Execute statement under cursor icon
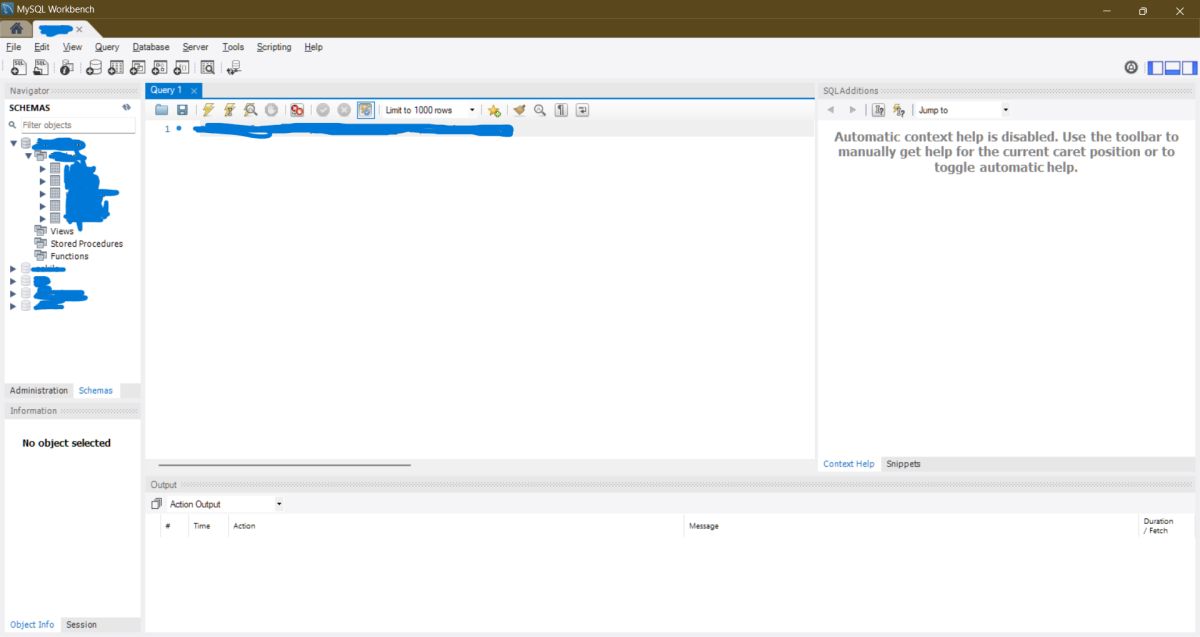Screen dimensions: 1200x637 [x=229, y=110]
